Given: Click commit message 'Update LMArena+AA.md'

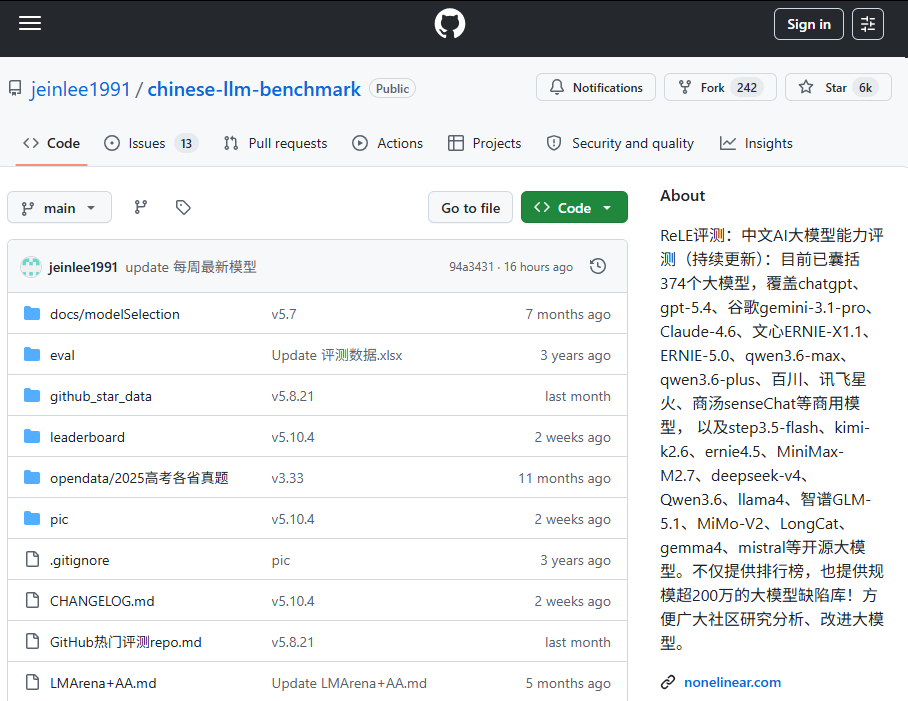Looking at the screenshot, I should [x=349, y=683].
